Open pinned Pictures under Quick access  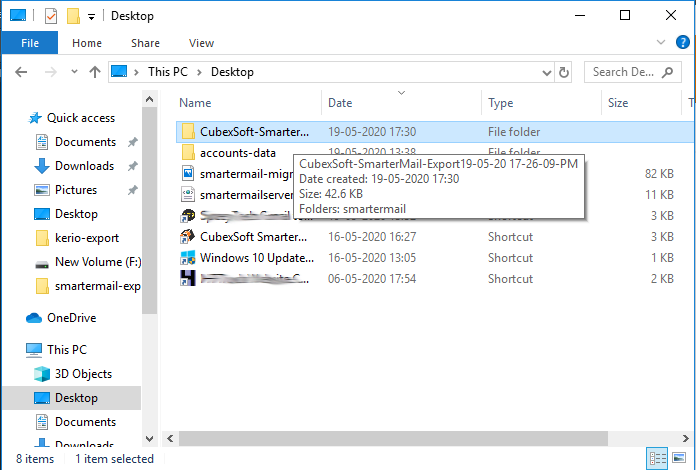pyautogui.click(x=76, y=190)
